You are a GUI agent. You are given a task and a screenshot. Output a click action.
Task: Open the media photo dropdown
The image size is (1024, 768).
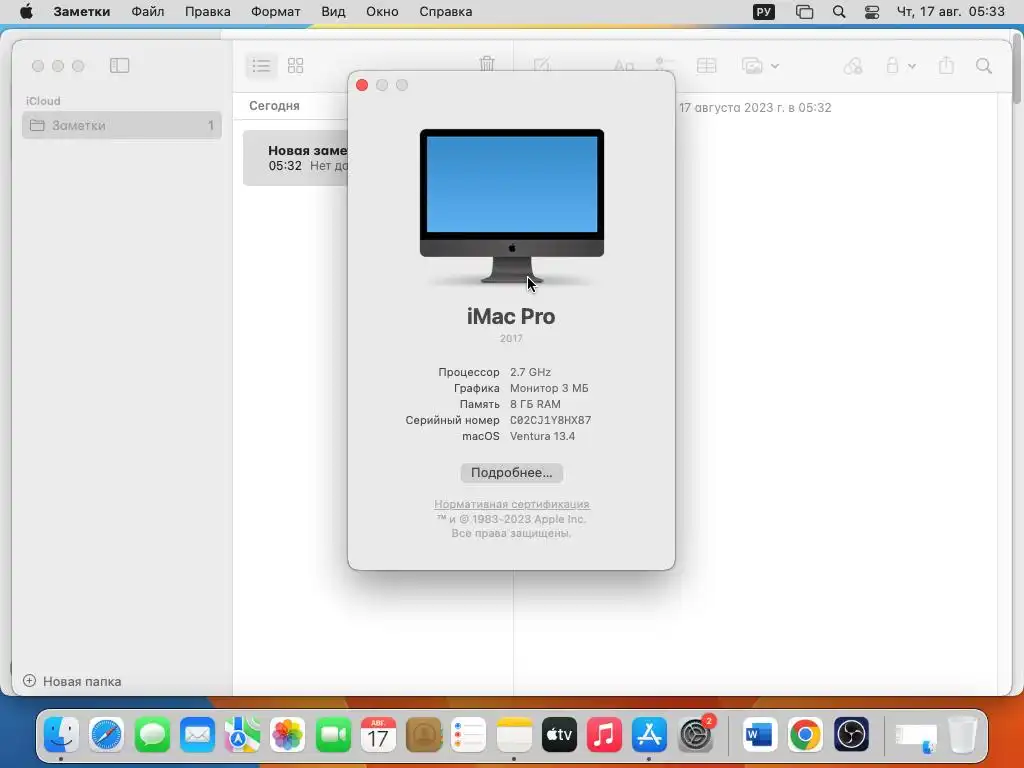pyautogui.click(x=761, y=65)
